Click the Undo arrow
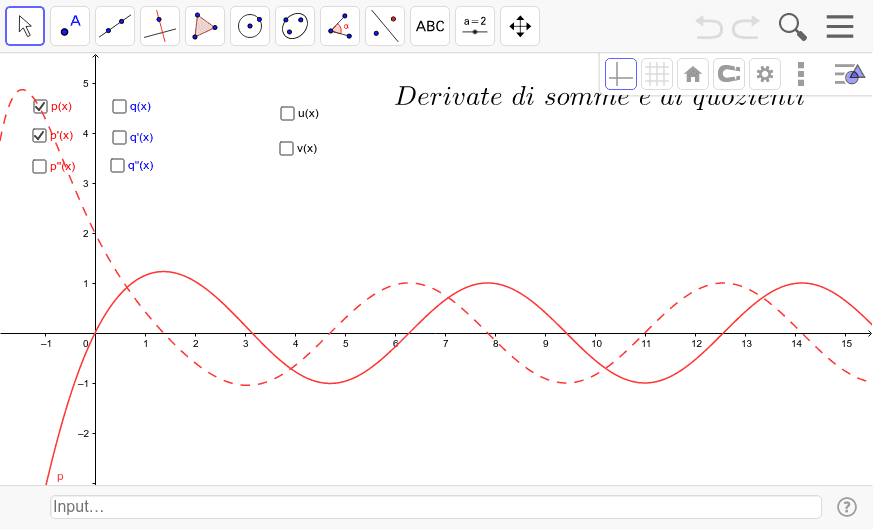Viewport: 874px width, 530px height. 709,27
